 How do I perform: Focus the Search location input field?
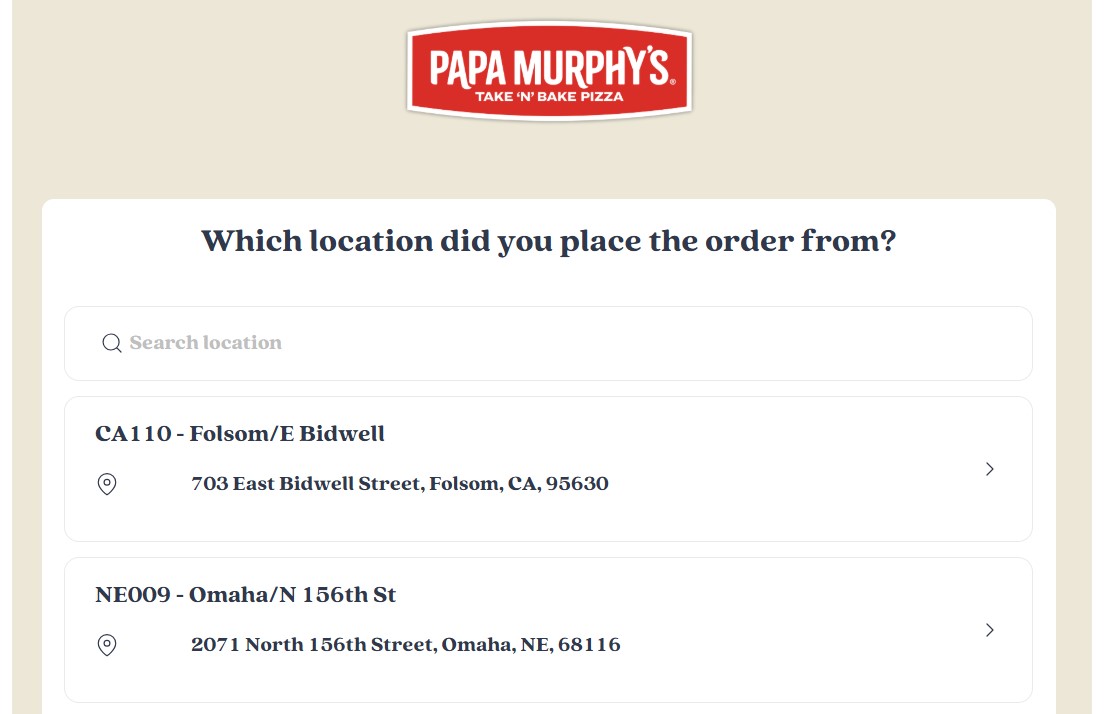(548, 343)
